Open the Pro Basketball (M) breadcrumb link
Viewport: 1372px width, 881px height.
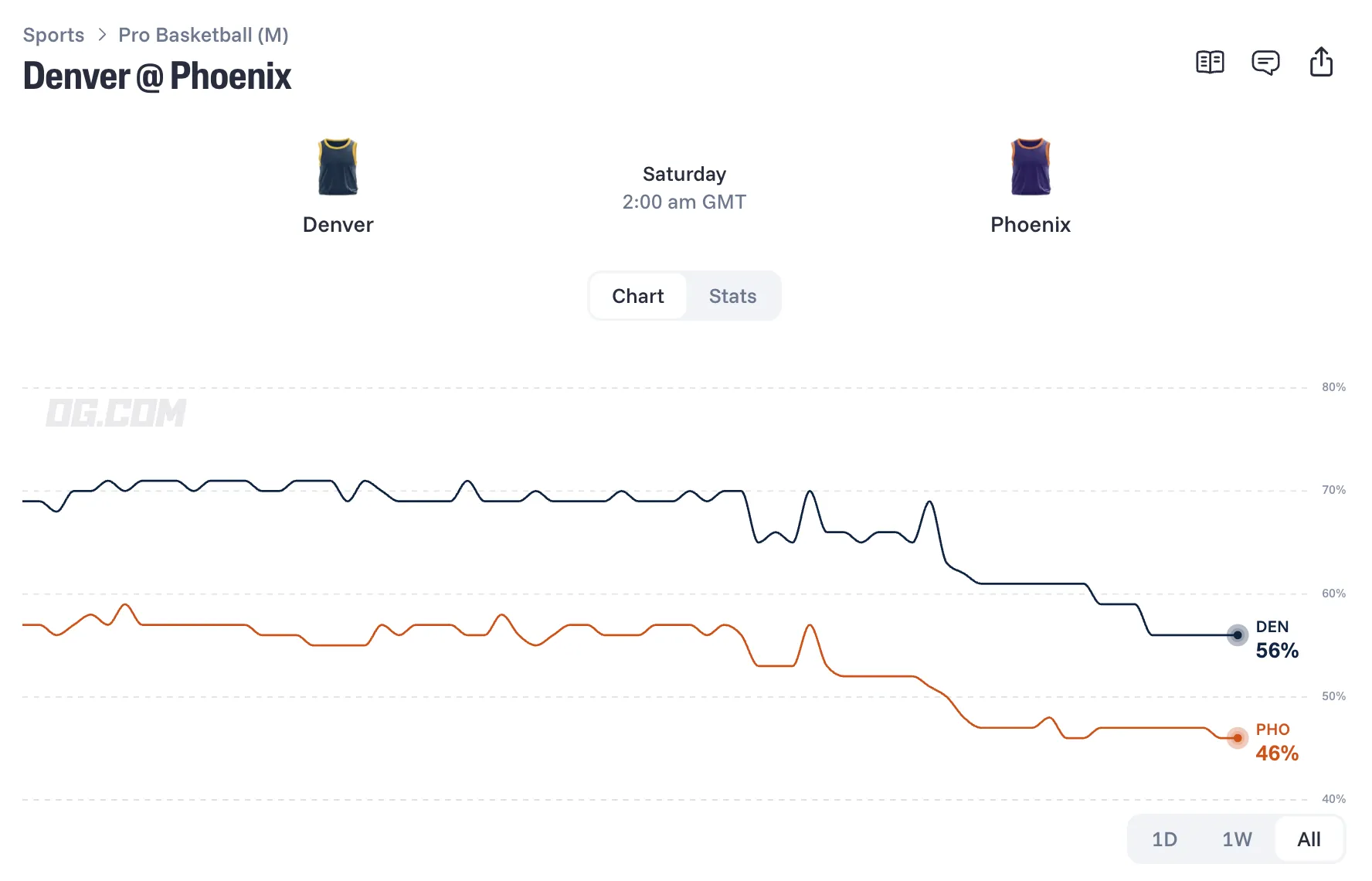[203, 35]
